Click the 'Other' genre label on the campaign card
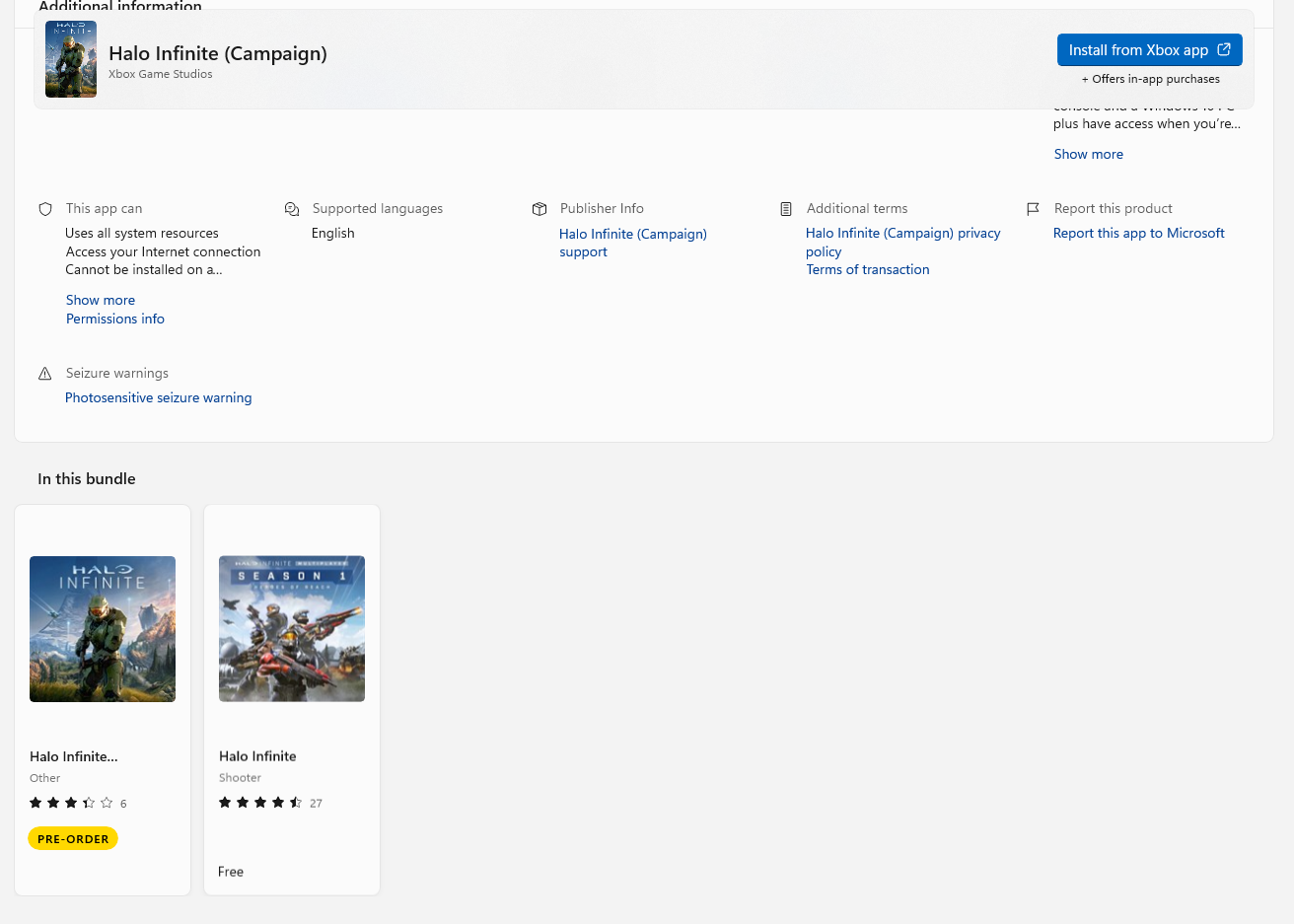 tap(44, 778)
